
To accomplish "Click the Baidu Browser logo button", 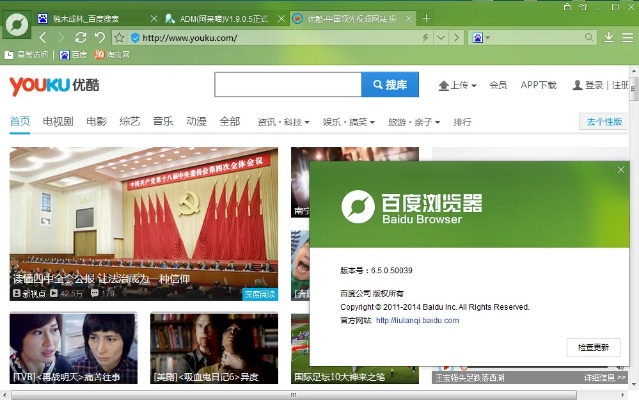I will [x=17, y=24].
